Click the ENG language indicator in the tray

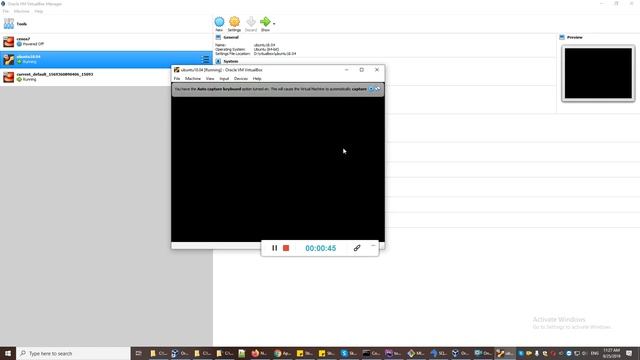coord(594,353)
